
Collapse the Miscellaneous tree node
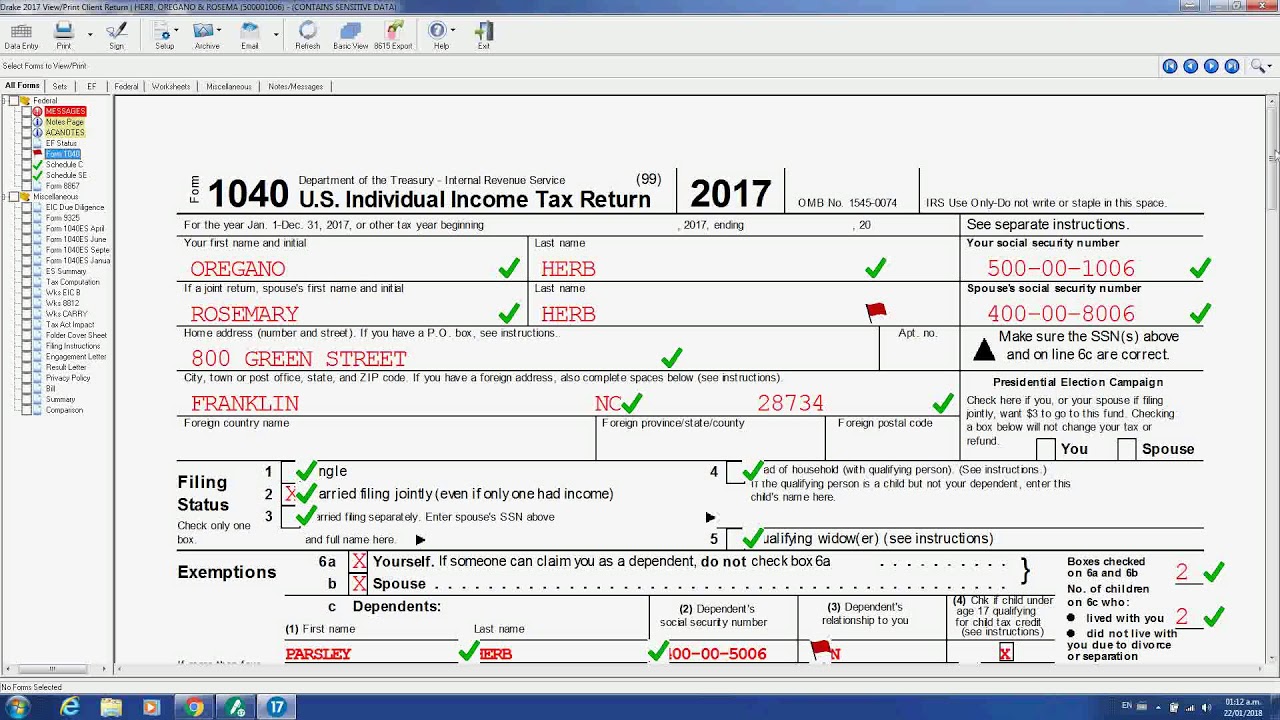(5, 197)
